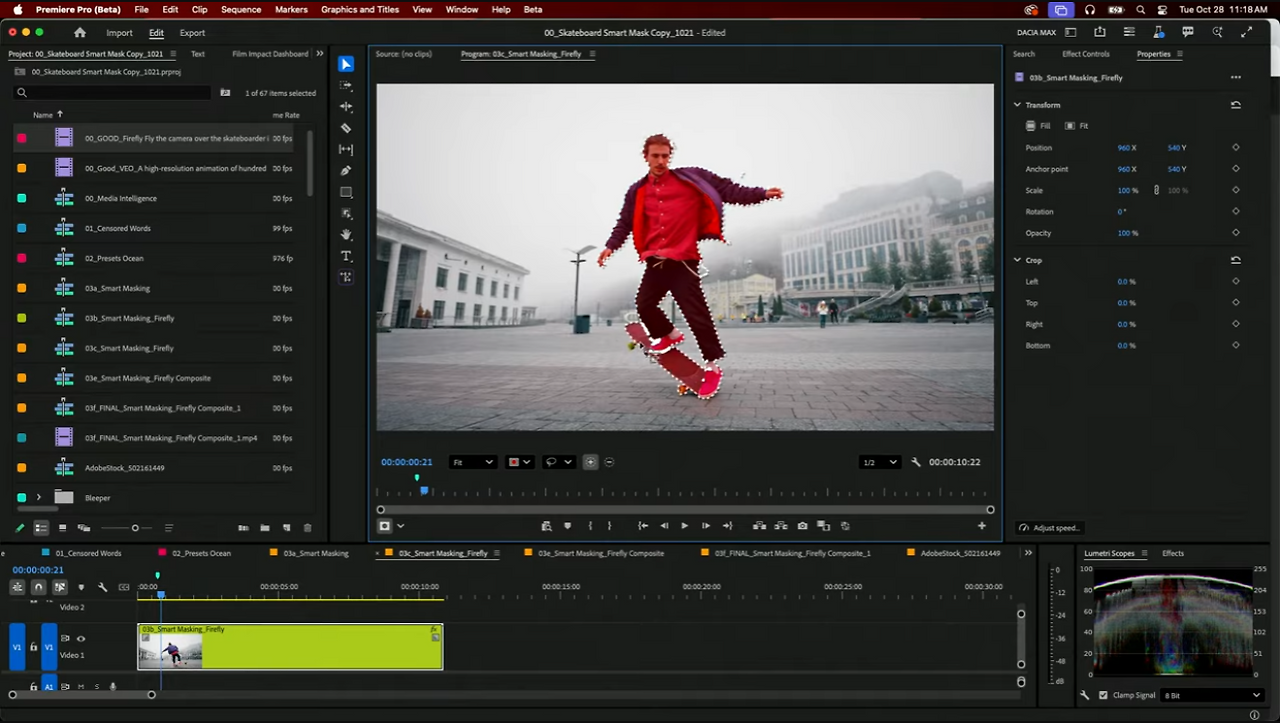Toggle the Clamp Signal checkbox
The image size is (1280, 723).
(1103, 695)
